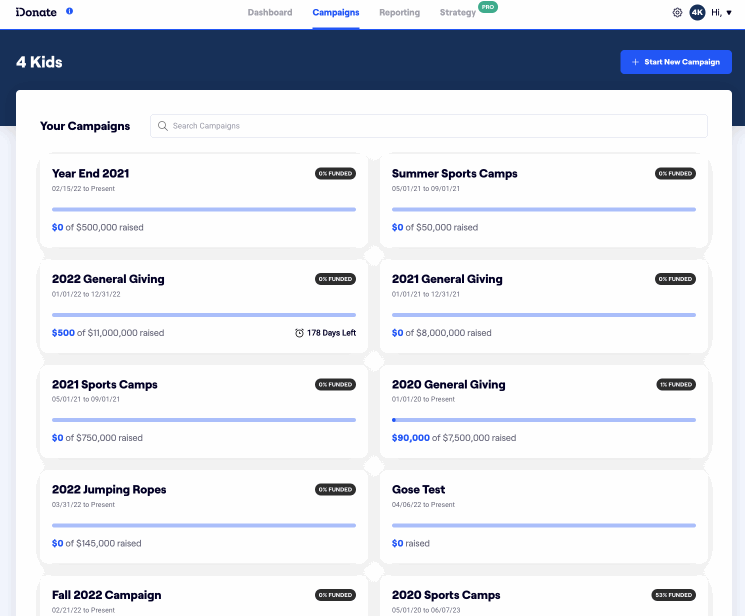Click Start New Campaign button
This screenshot has width=745, height=616.
click(676, 62)
